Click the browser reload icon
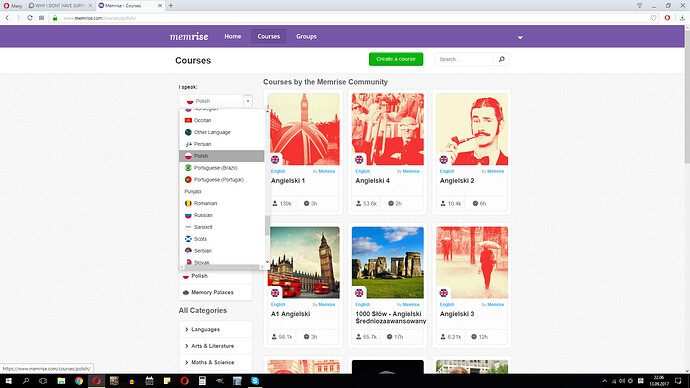The width and height of the screenshot is (690, 388). [30, 18]
